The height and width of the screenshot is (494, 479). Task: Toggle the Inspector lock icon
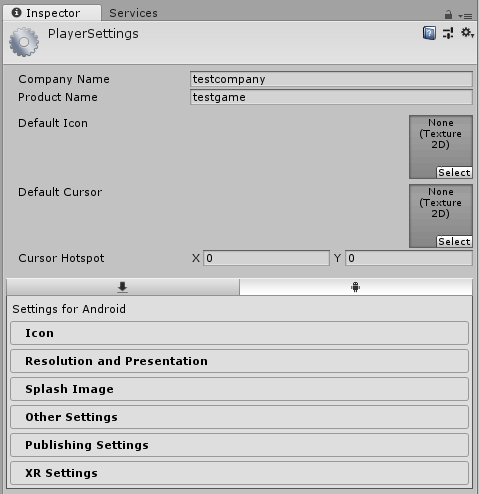(448, 15)
